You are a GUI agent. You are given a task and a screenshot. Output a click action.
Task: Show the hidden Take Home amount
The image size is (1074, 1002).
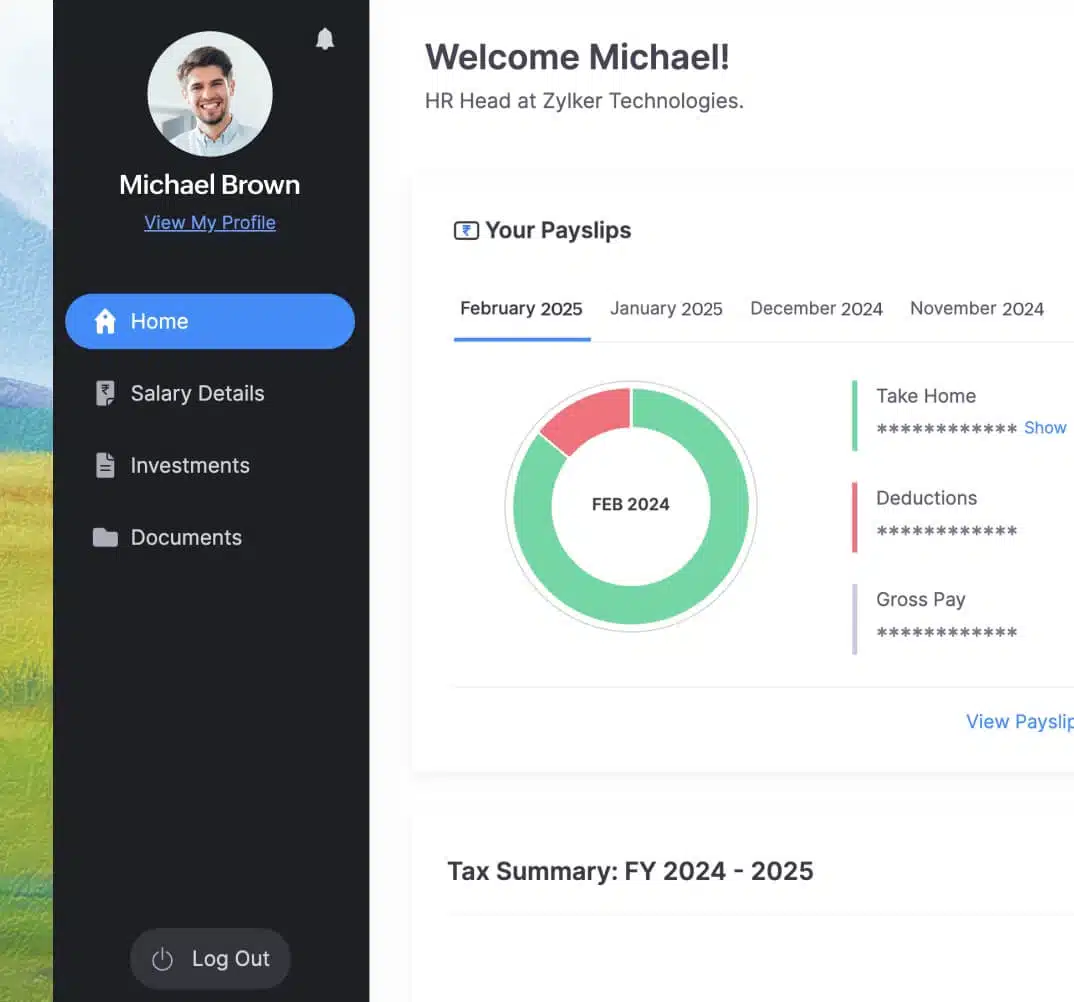1045,428
